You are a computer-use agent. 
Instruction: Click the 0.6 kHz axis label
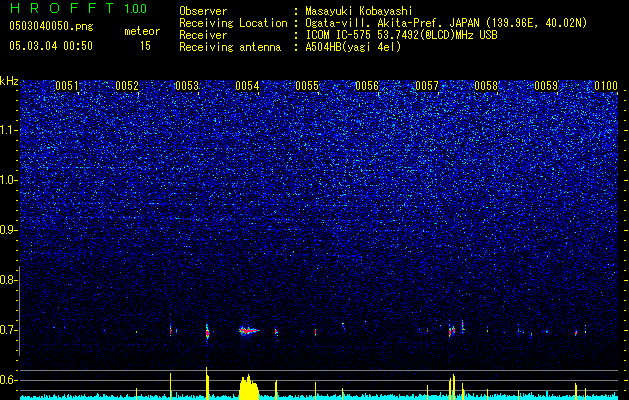[x=8, y=380]
